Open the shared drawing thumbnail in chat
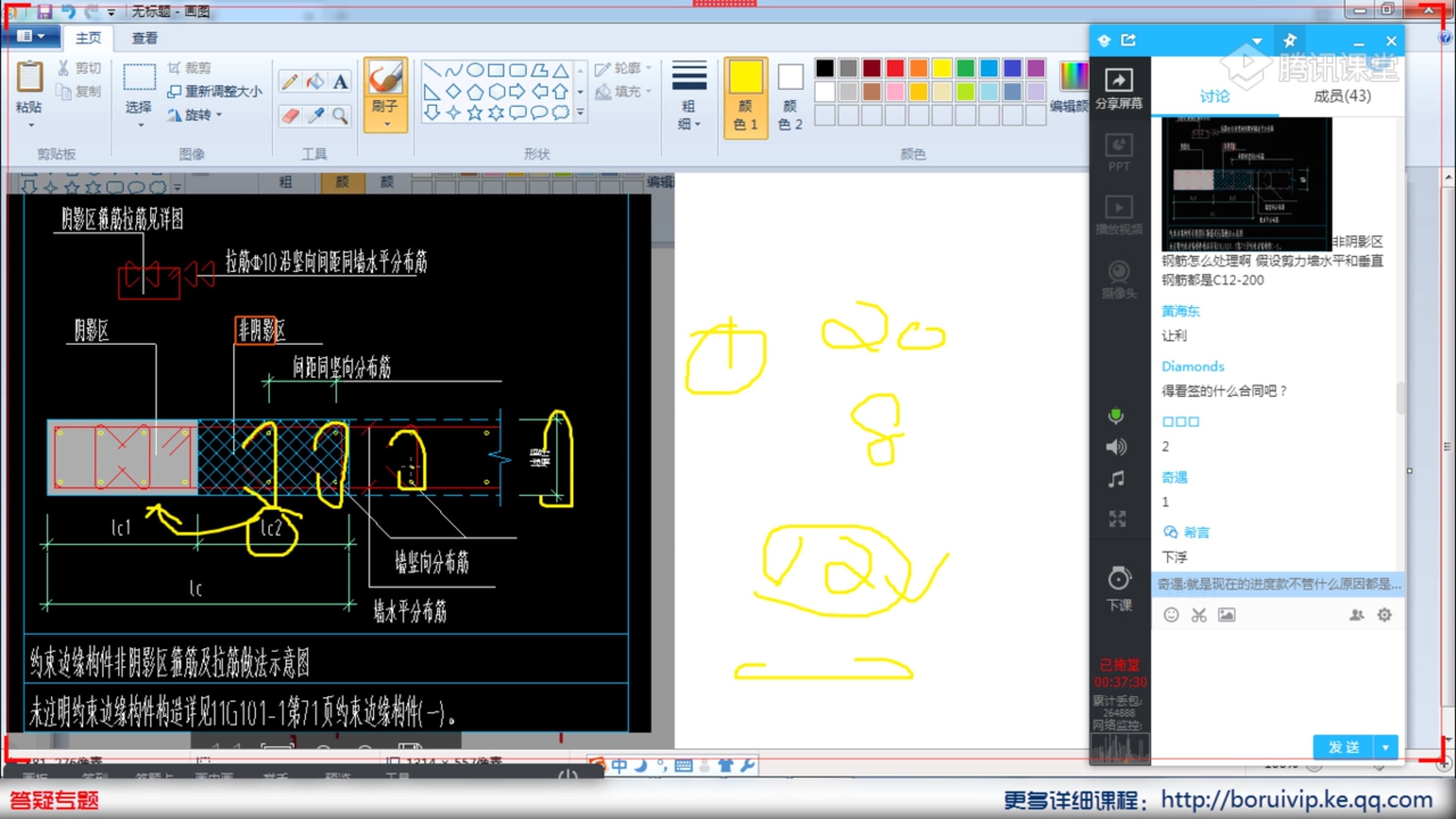This screenshot has height=819, width=1456. 1247,184
